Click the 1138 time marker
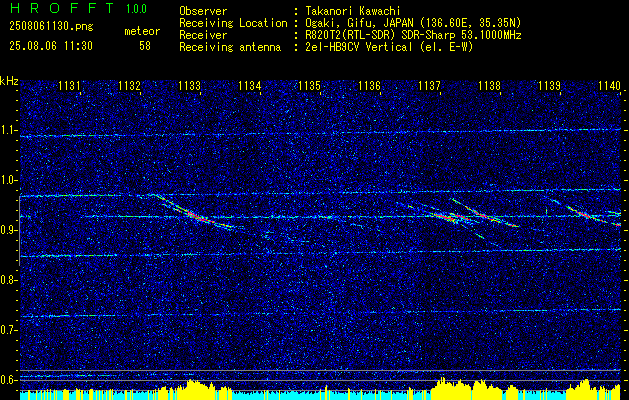The height and width of the screenshot is (400, 629). pos(489,85)
